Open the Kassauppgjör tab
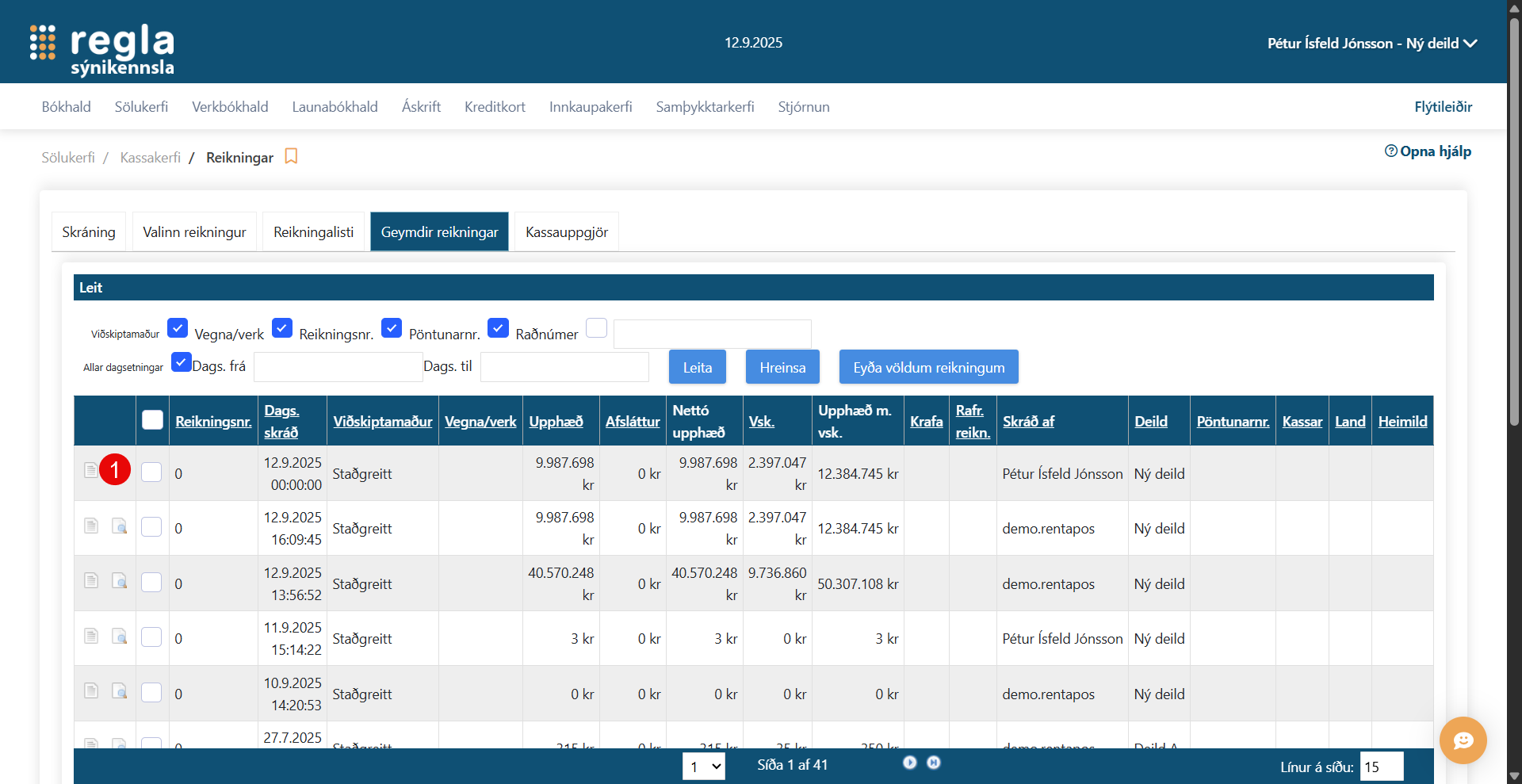Image resolution: width=1522 pixels, height=784 pixels. 566,232
